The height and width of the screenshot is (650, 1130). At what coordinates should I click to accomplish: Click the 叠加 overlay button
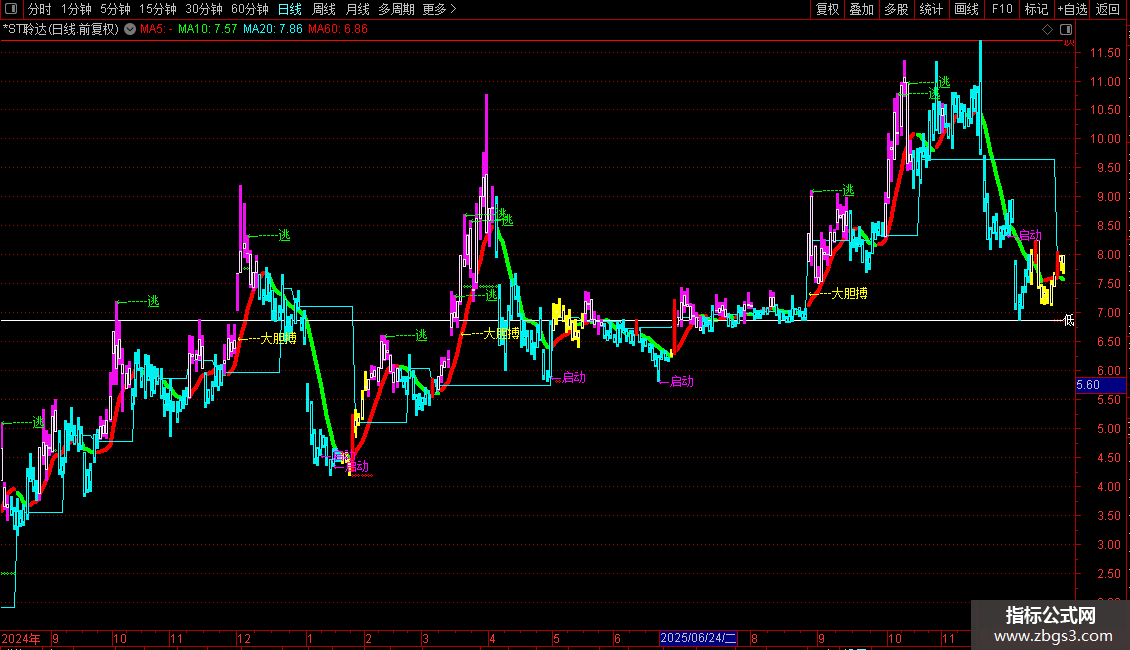(861, 9)
